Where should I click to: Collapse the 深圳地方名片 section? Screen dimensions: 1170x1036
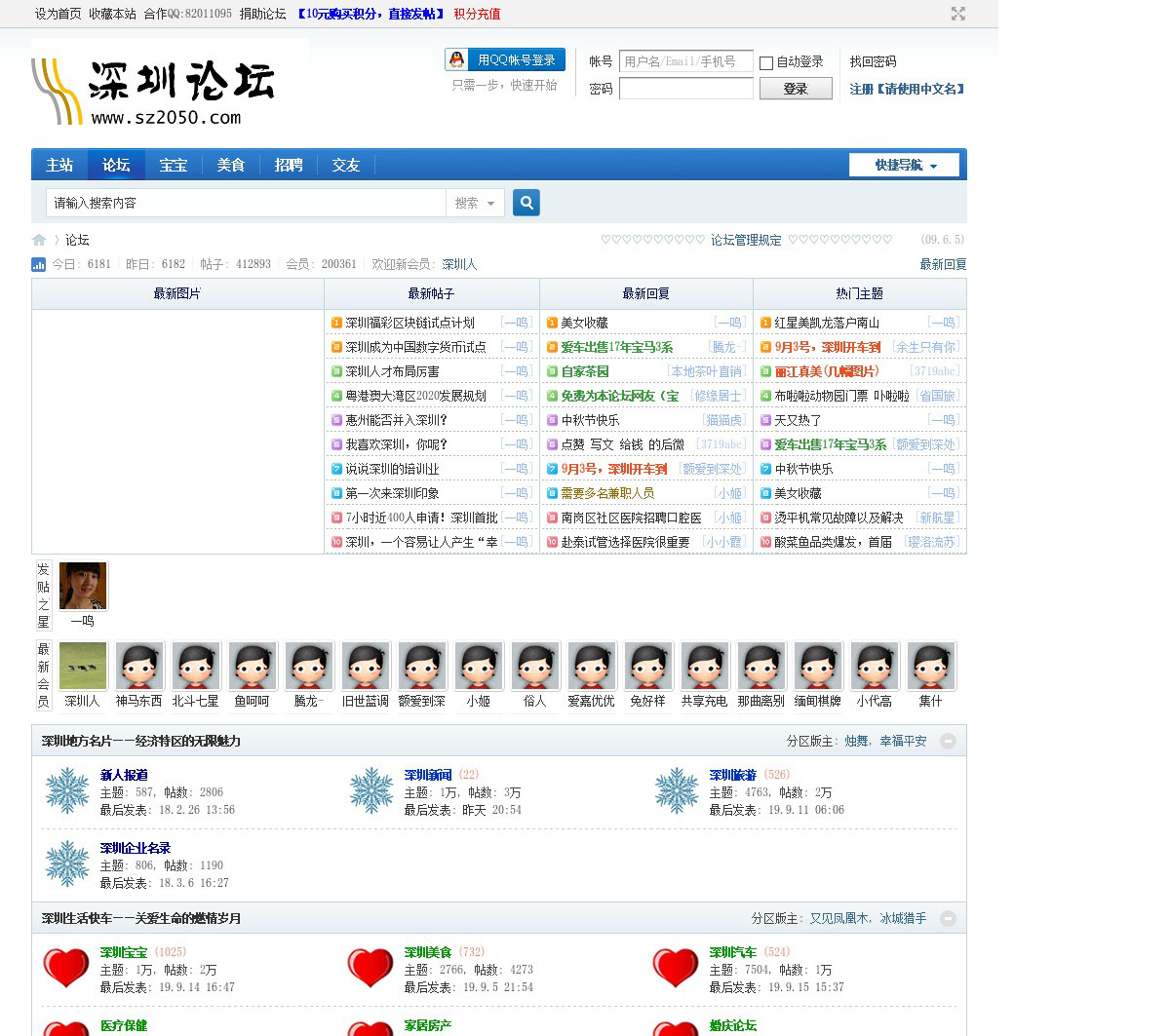(x=948, y=742)
